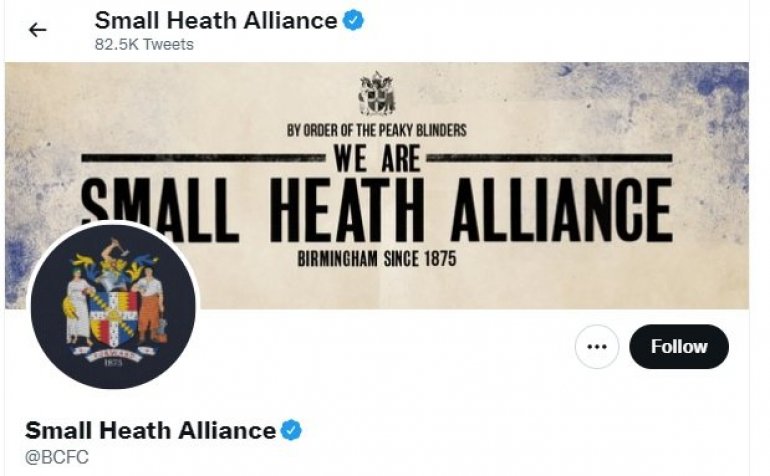770x476 pixels.
Task: Go back using the left arrow
Action: (x=37, y=30)
